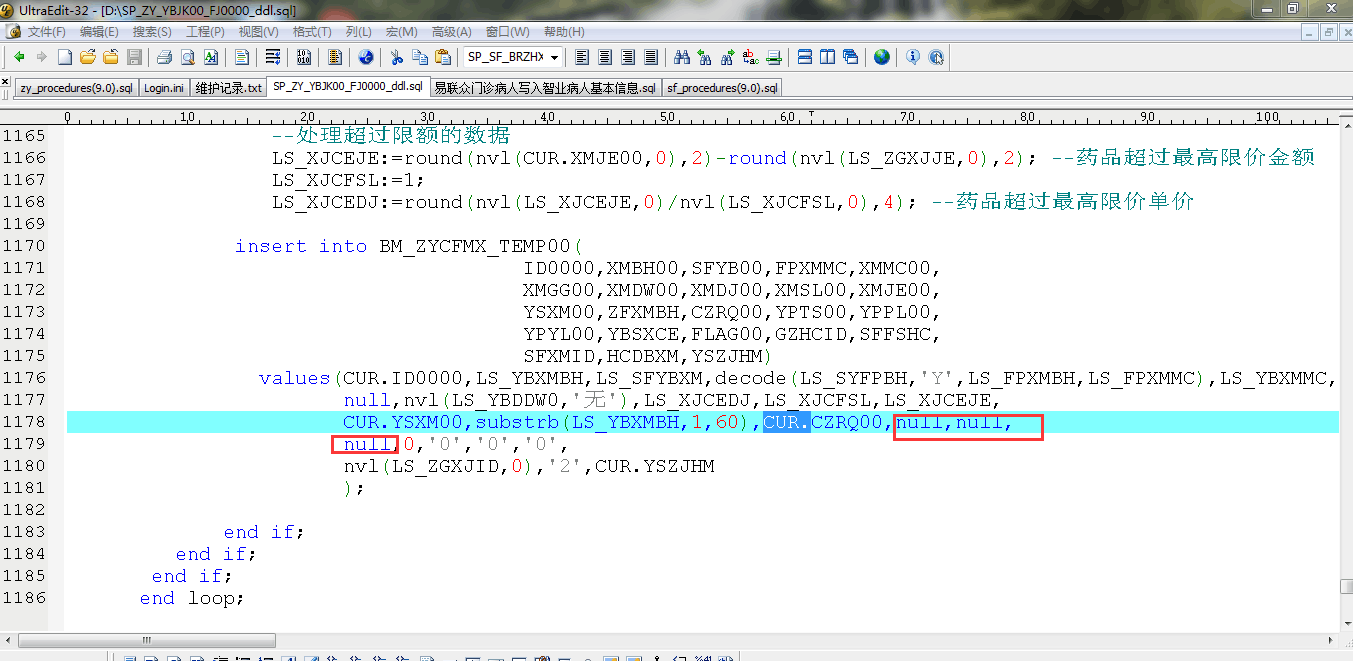Print the current document

pos(164,57)
